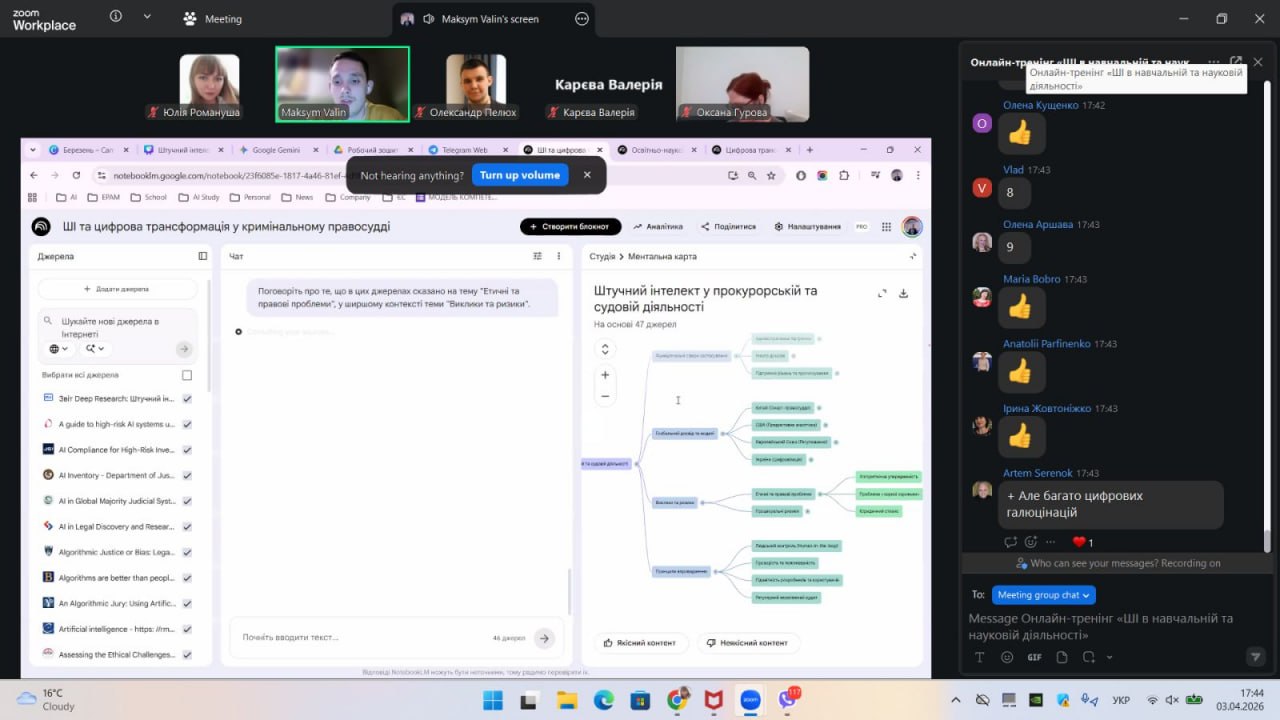Open the GIF picker in chat
The height and width of the screenshot is (720, 1280).
pyautogui.click(x=1034, y=657)
